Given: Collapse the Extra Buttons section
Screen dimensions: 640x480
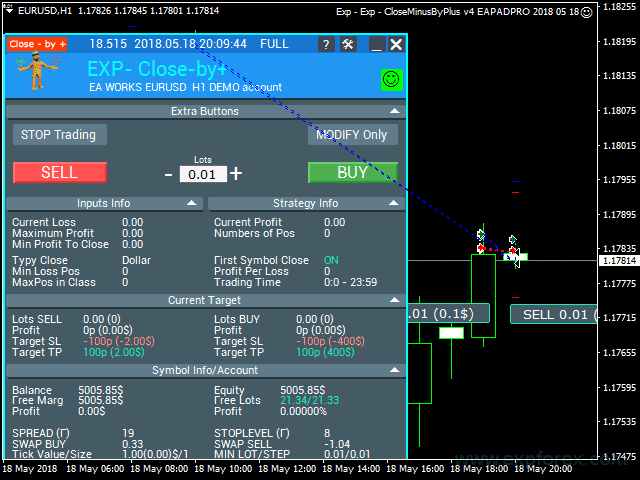Looking at the screenshot, I should point(395,112).
